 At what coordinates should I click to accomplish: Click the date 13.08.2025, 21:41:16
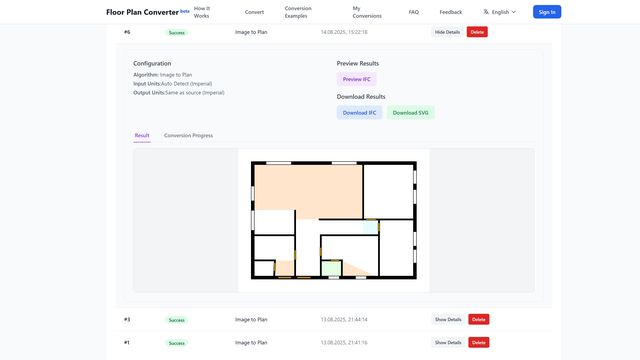(344, 343)
